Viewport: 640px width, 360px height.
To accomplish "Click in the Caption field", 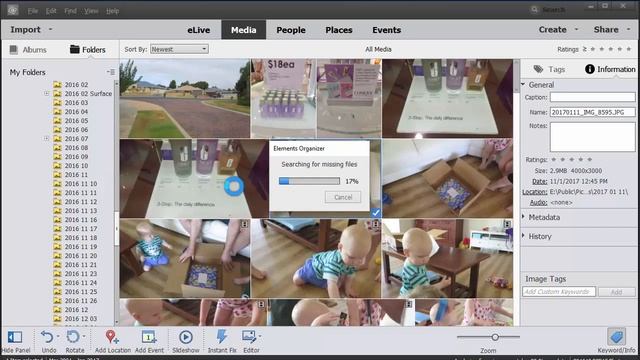I will (x=592, y=97).
